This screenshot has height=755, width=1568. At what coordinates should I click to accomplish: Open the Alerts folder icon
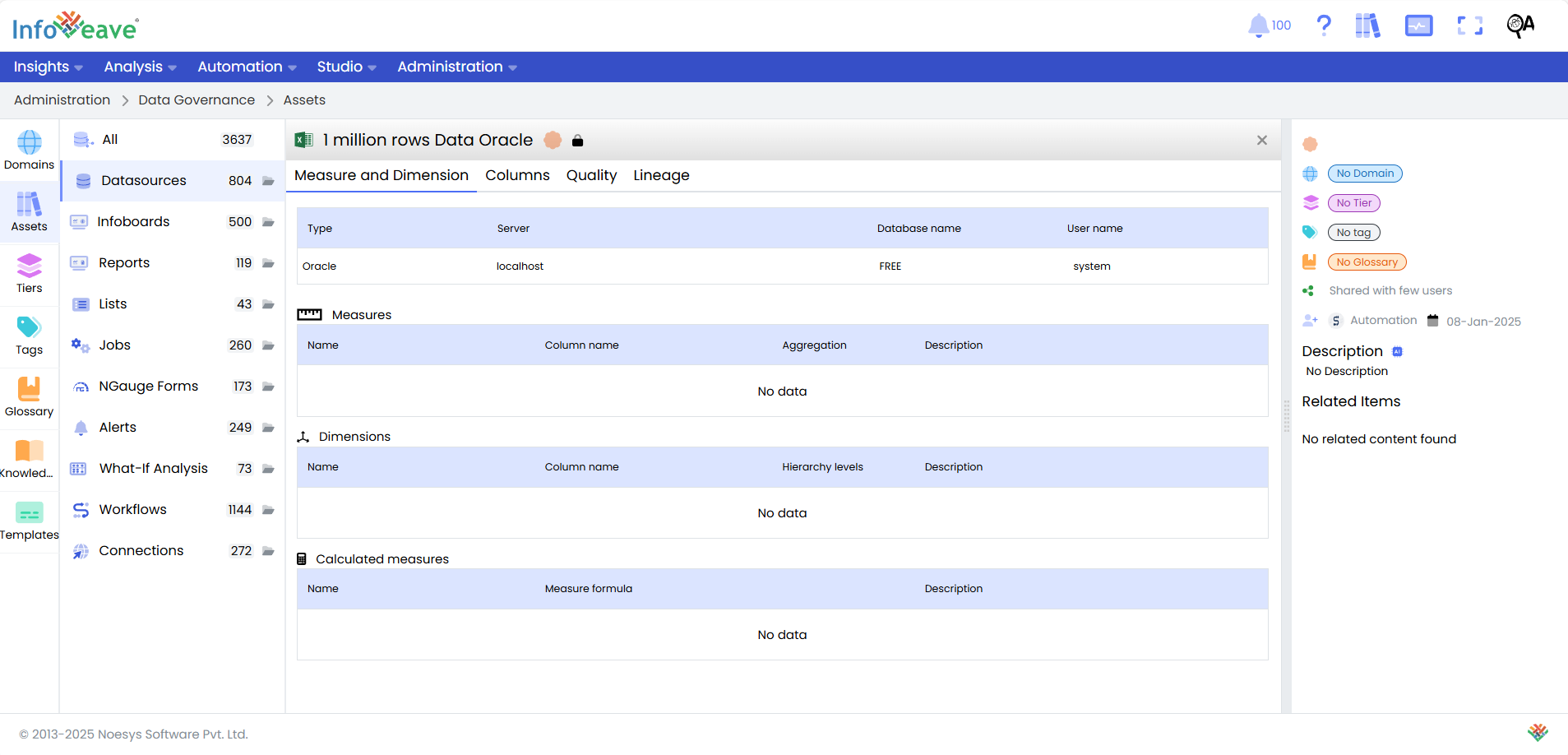pos(268,428)
